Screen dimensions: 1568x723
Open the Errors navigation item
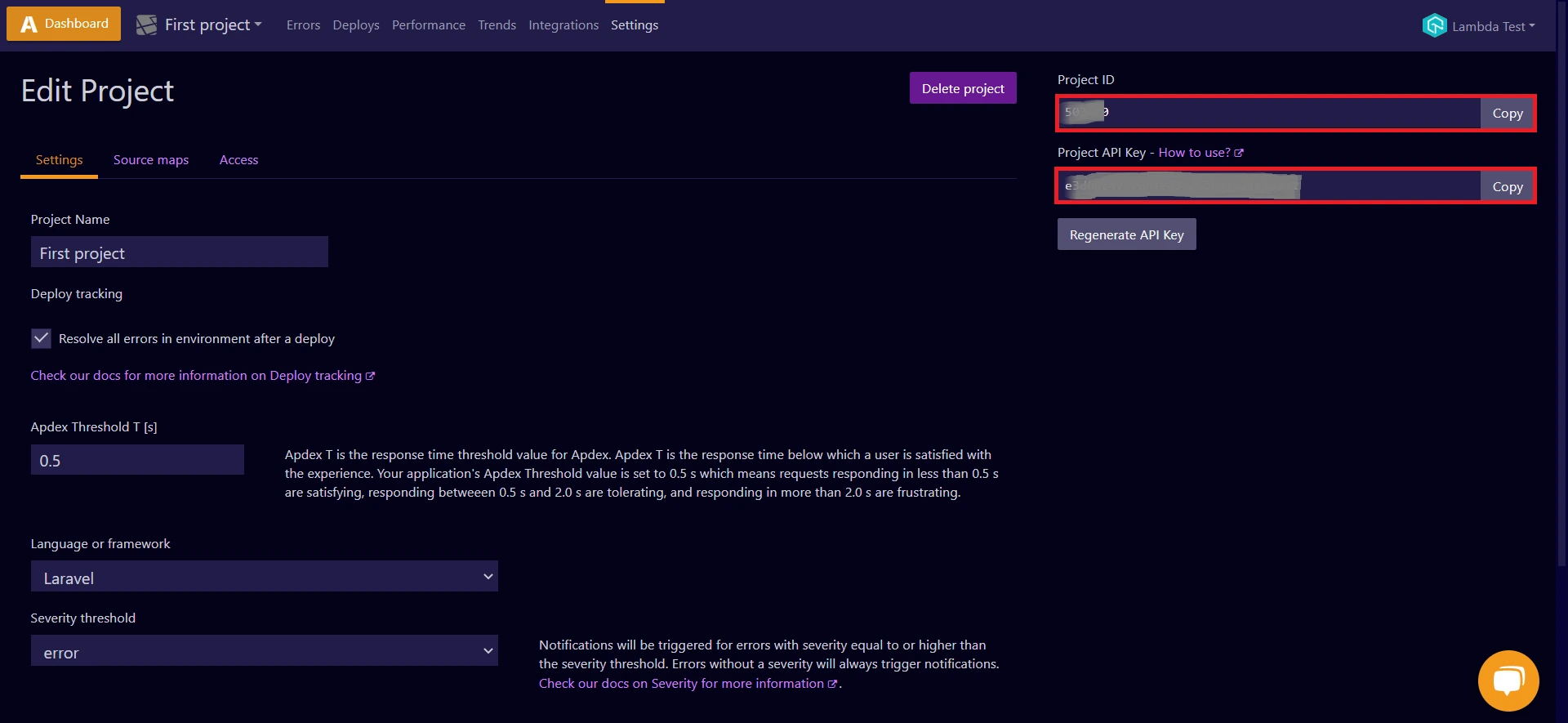click(x=303, y=25)
